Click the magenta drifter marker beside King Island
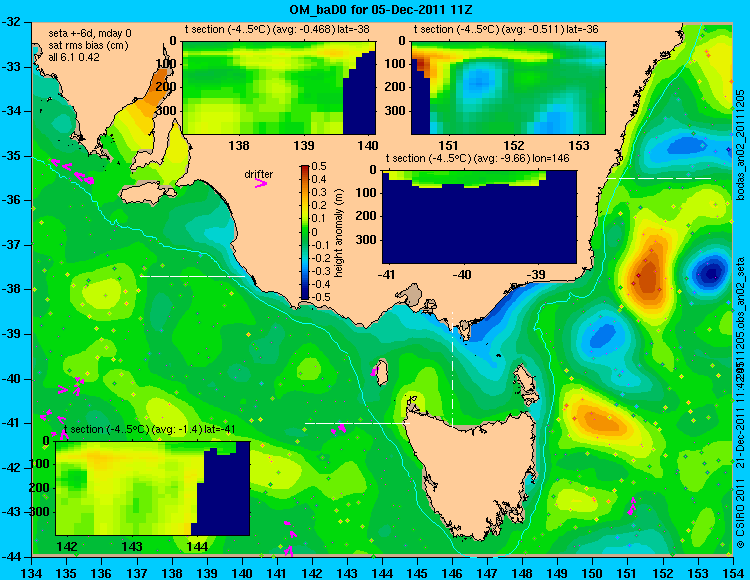 pos(375,371)
